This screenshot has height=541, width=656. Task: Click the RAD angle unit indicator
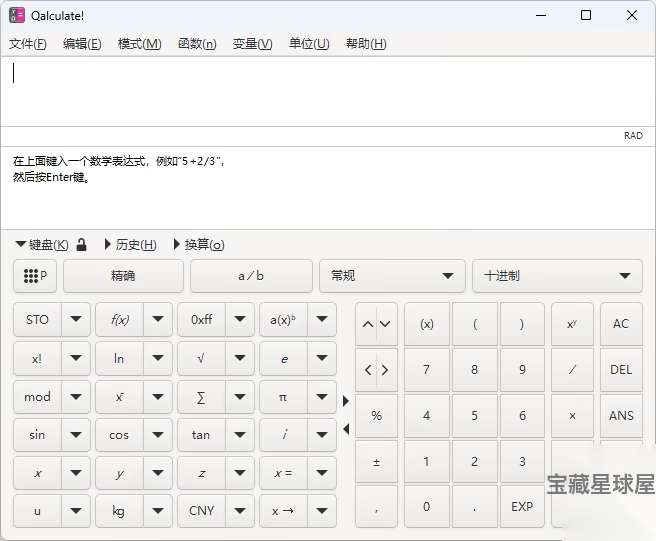(633, 136)
